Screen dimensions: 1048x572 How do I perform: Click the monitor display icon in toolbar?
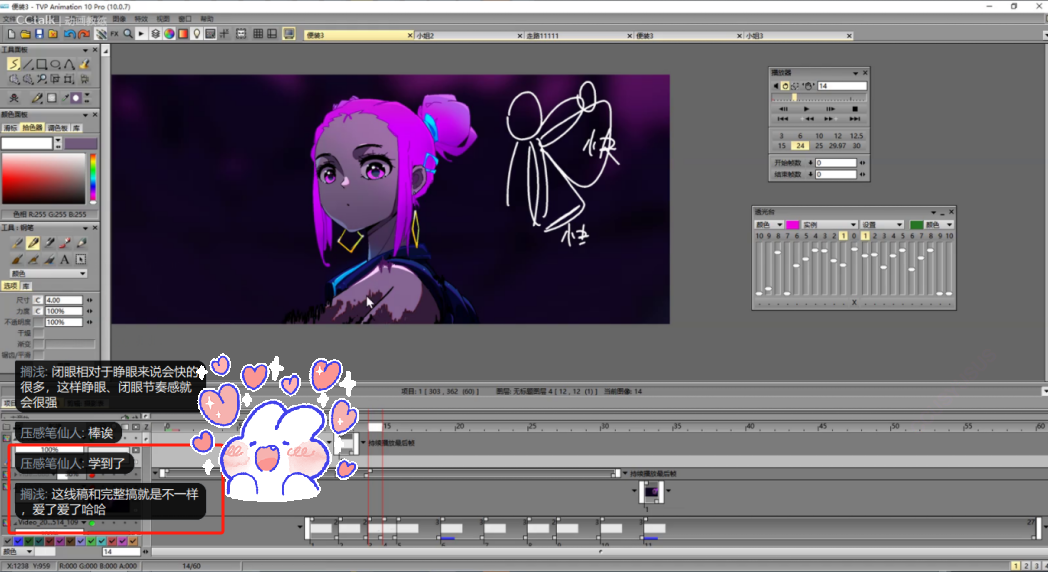click(x=289, y=33)
